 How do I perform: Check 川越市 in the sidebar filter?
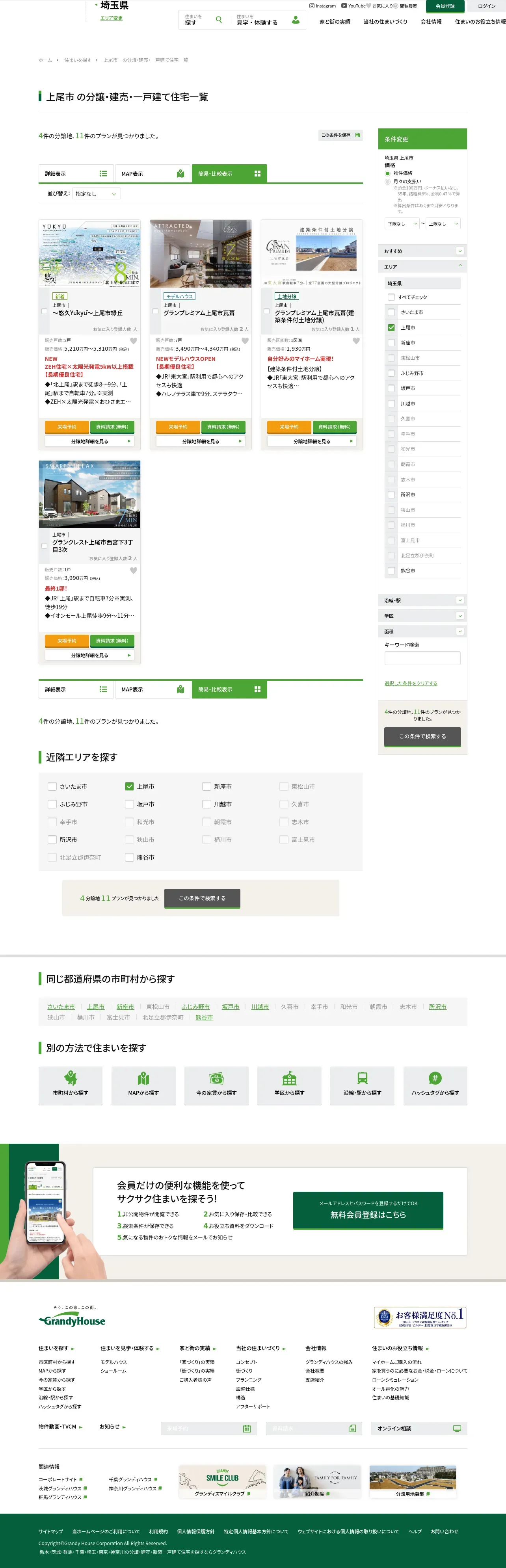[x=391, y=403]
